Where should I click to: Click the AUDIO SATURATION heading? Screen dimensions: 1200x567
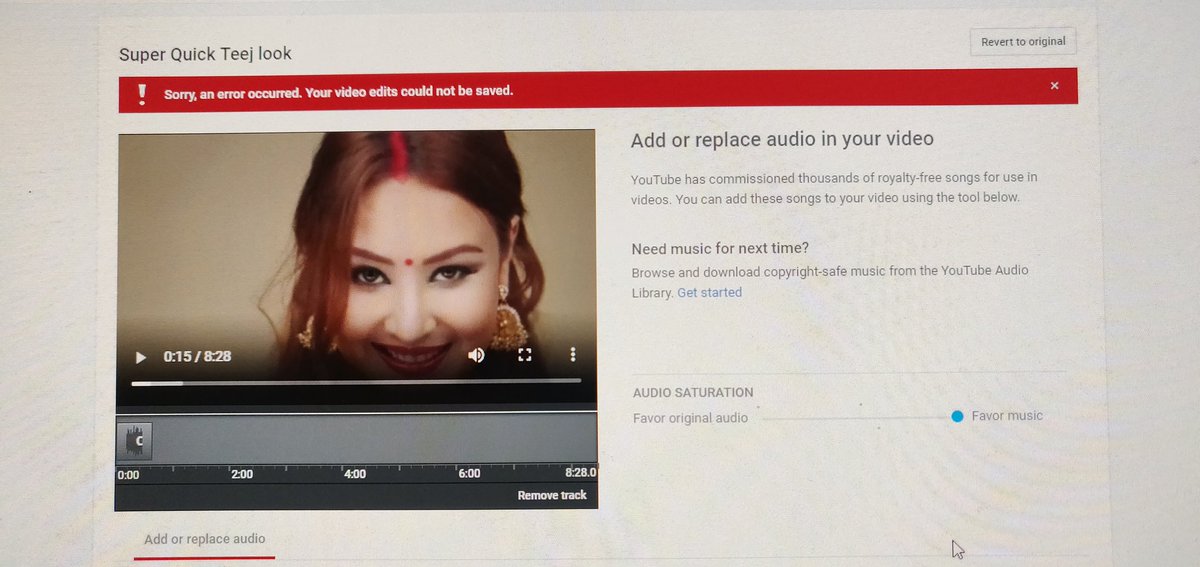click(x=693, y=392)
